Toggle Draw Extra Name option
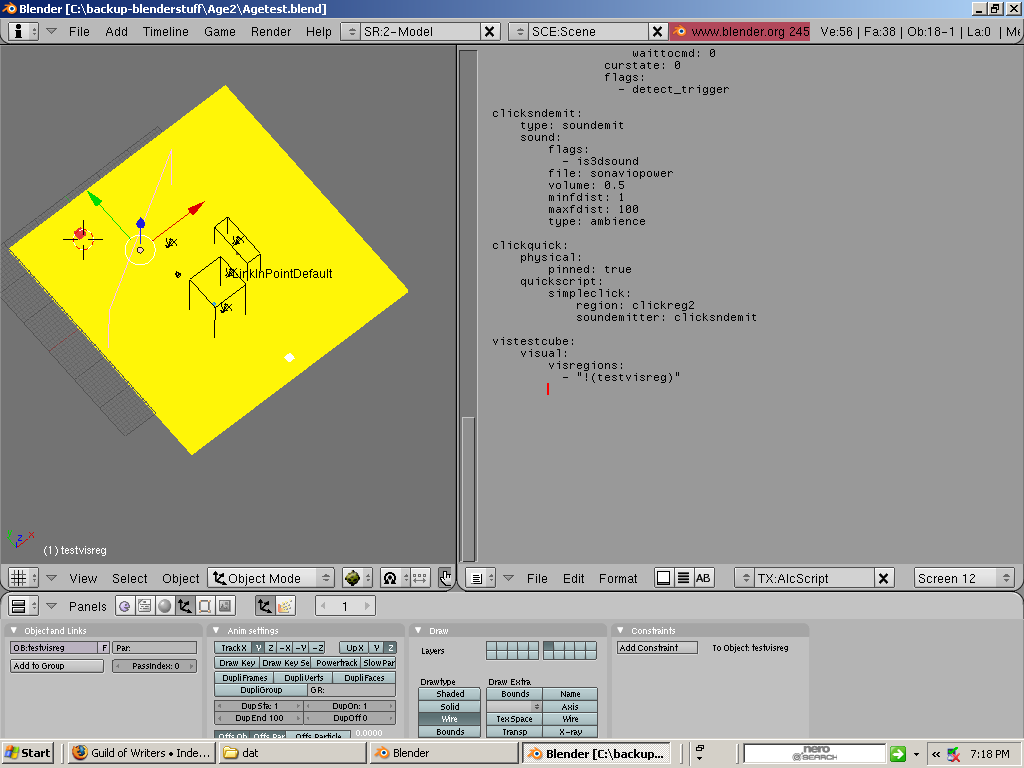Image resolution: width=1024 pixels, height=768 pixels. coord(570,694)
